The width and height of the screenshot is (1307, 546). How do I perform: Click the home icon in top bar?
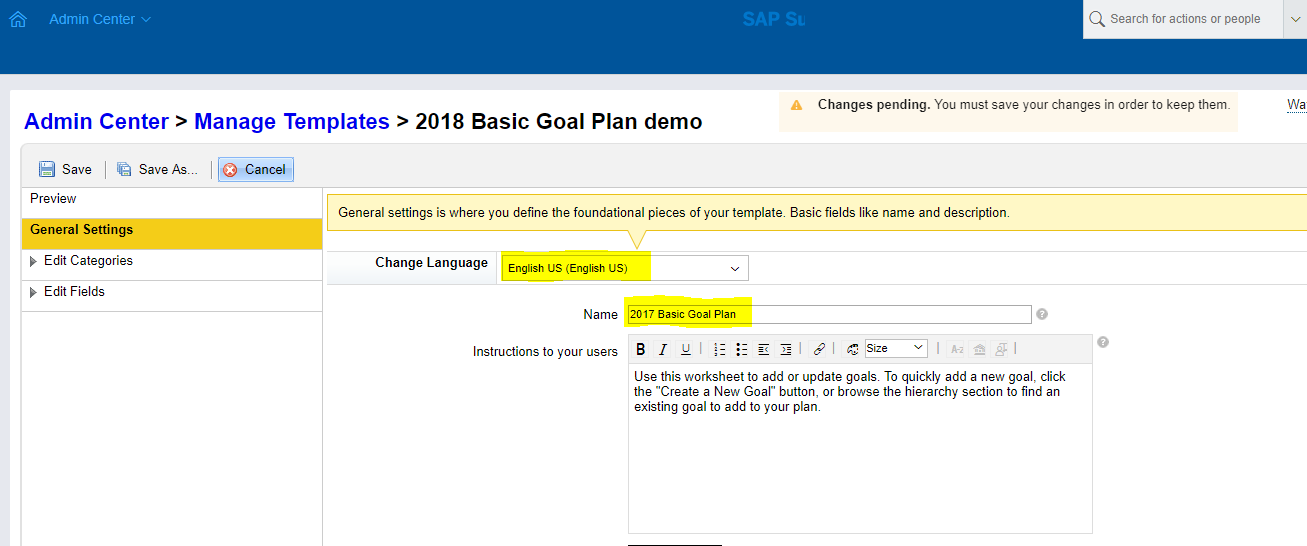[x=17, y=19]
